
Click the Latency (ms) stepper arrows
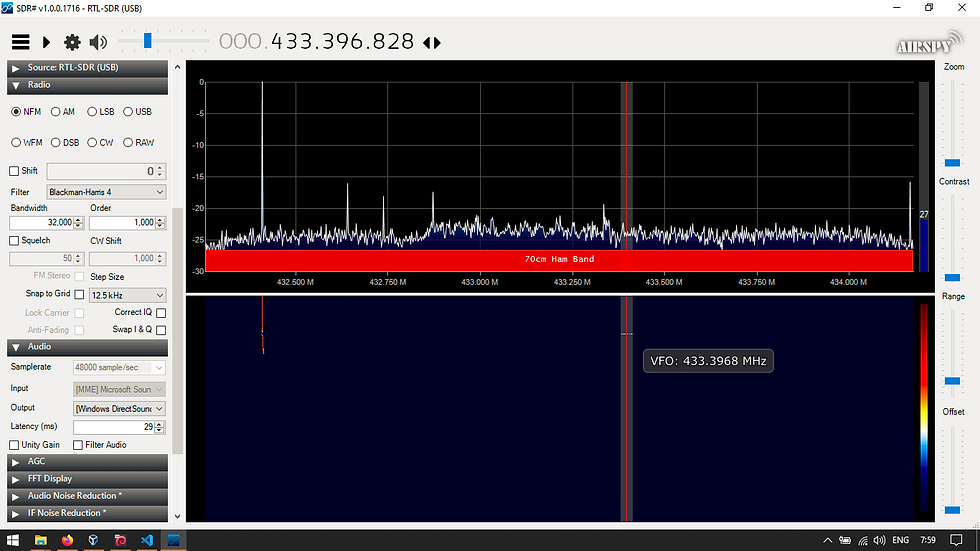tap(159, 427)
